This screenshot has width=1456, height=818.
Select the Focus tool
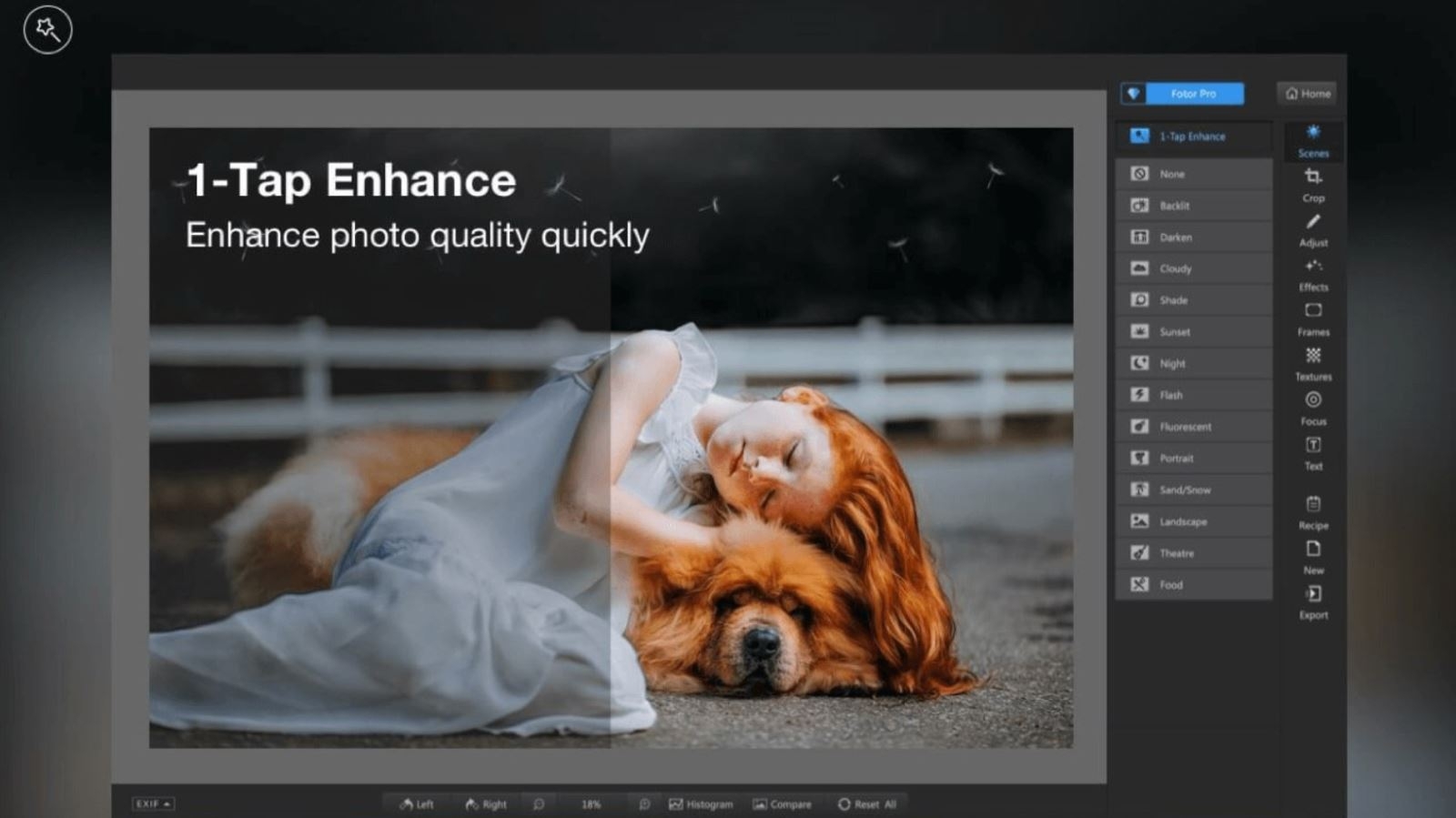(x=1313, y=407)
